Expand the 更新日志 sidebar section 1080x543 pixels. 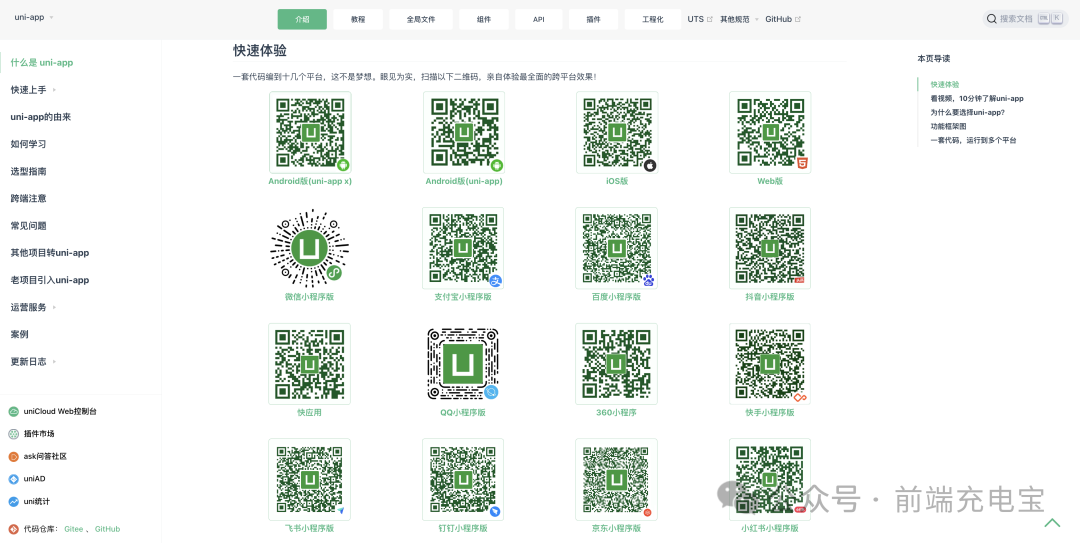[33, 362]
